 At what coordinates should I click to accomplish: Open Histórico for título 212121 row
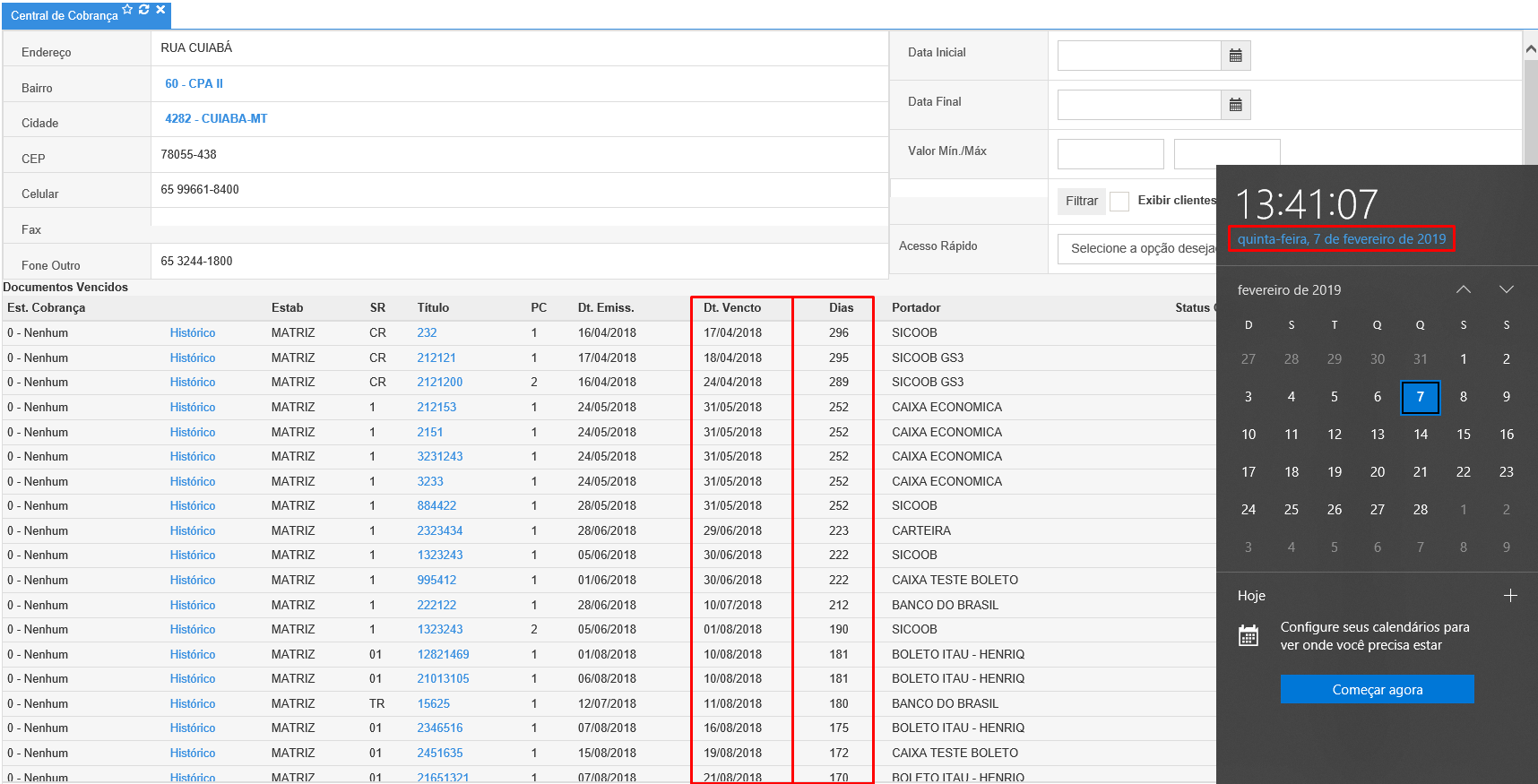click(x=193, y=358)
